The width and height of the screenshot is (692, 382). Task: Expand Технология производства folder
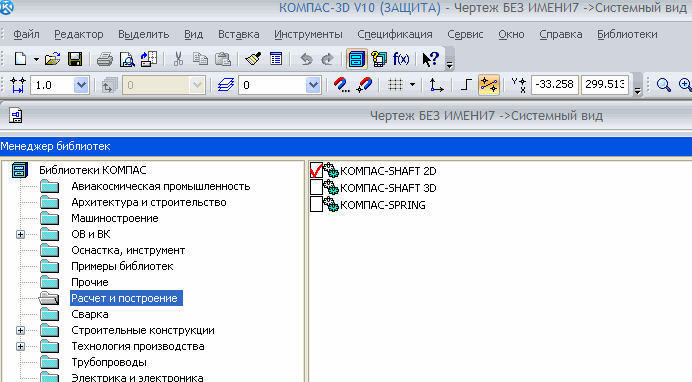[20, 346]
